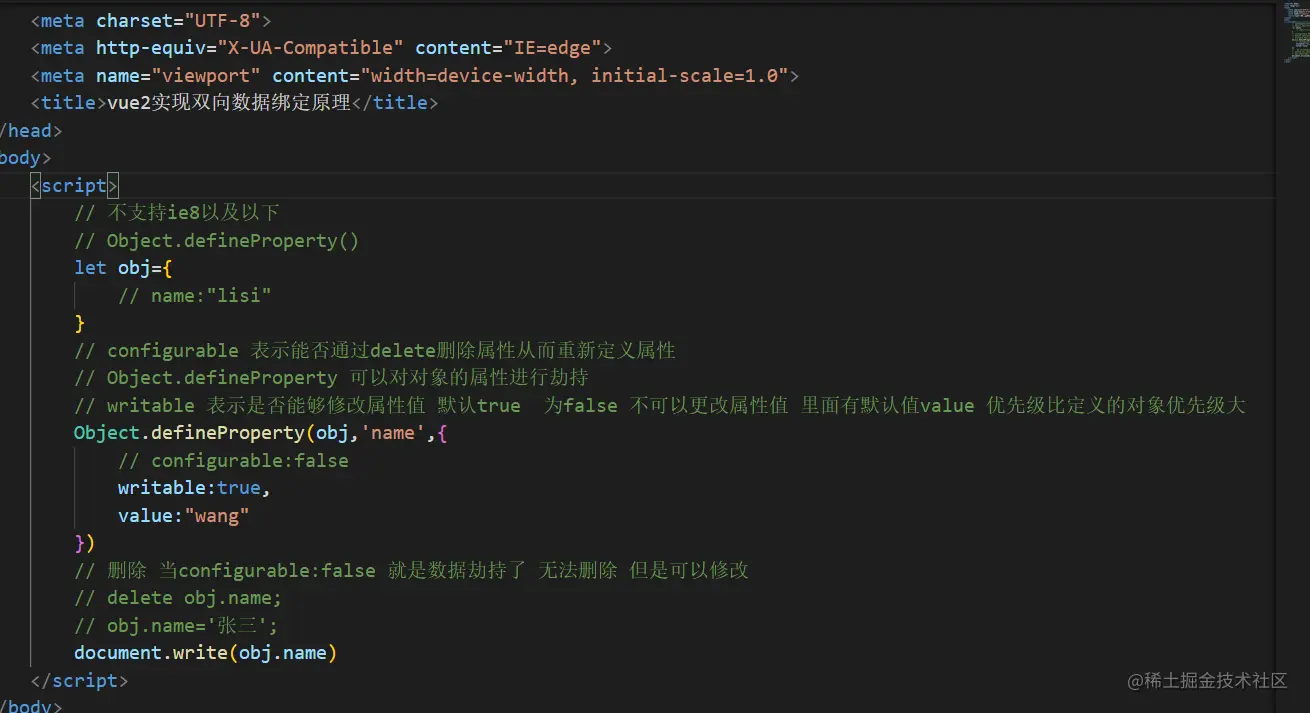The width and height of the screenshot is (1310, 713).
Task: Click the '// delete obj.name;' comment
Action: (x=178, y=598)
